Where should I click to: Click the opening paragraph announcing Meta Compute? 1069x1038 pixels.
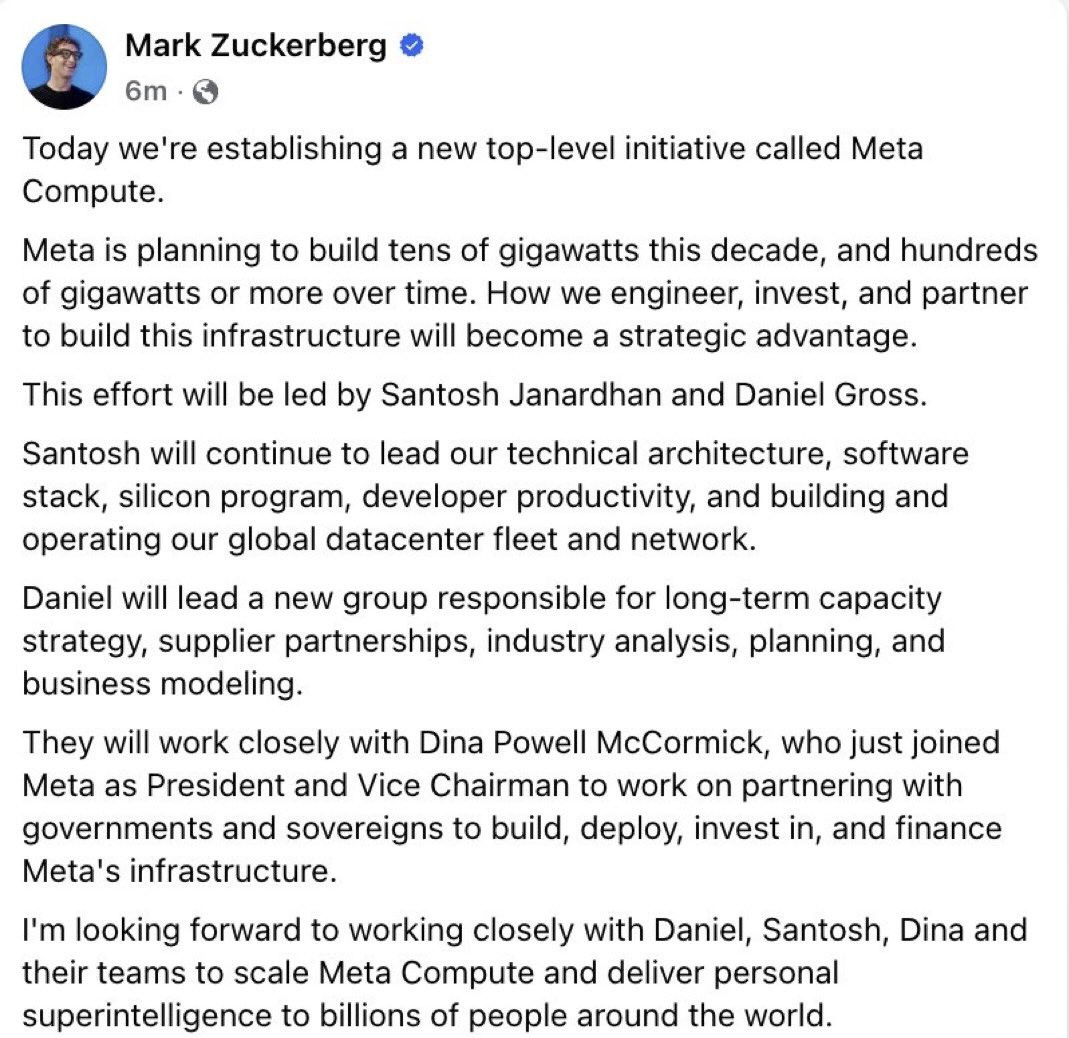[x=472, y=170]
